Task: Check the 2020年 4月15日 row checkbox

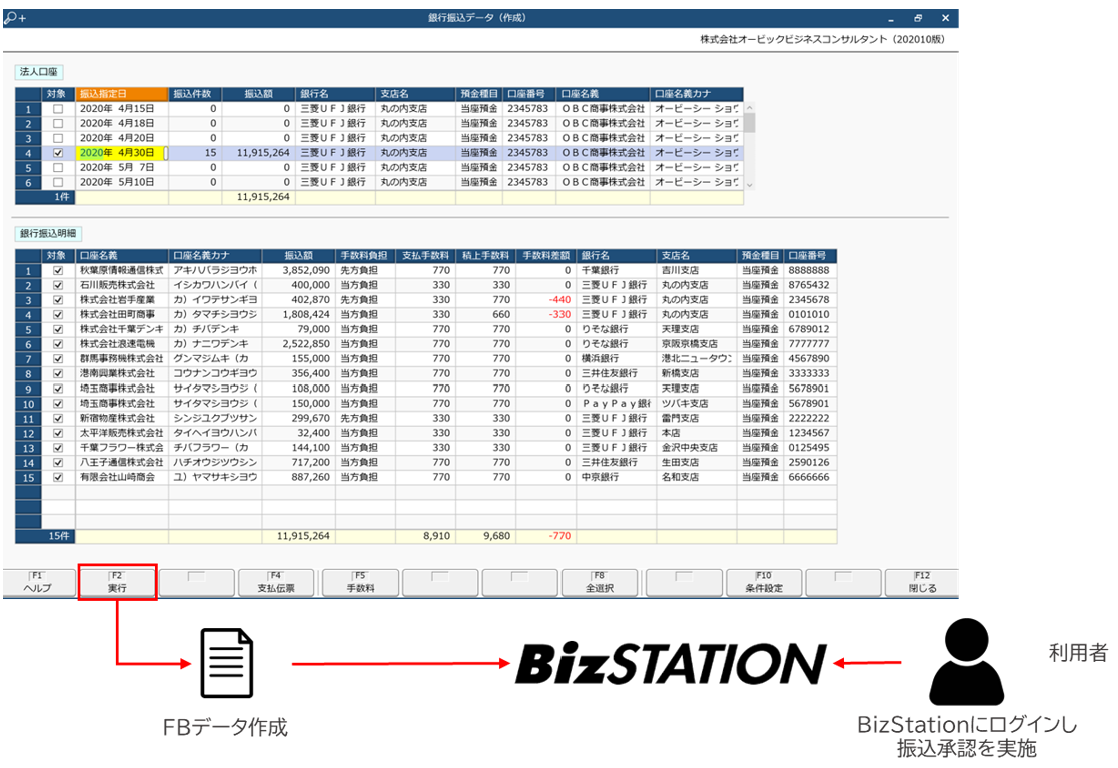Action: pos(58,109)
